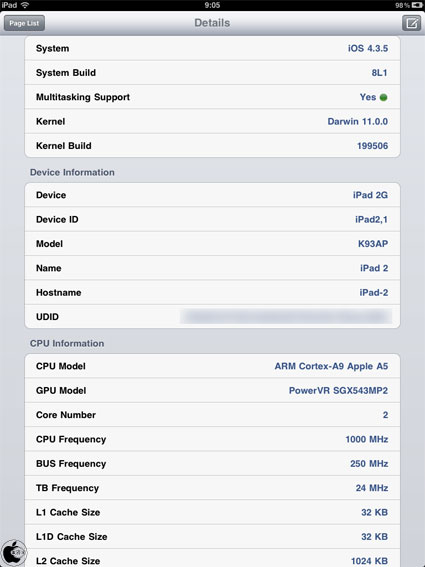Select the L1 Cache Size row
425x567 pixels.
[x=212, y=512]
